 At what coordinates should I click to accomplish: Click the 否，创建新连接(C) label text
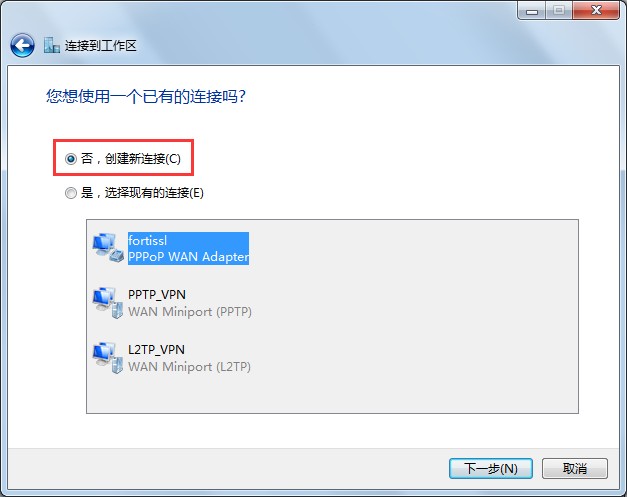[131, 159]
